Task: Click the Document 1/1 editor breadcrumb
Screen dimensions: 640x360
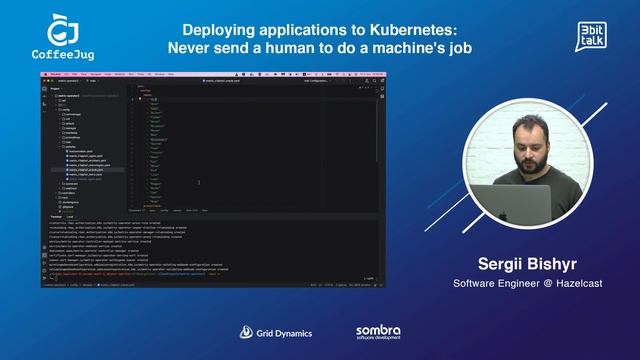Action: point(137,210)
